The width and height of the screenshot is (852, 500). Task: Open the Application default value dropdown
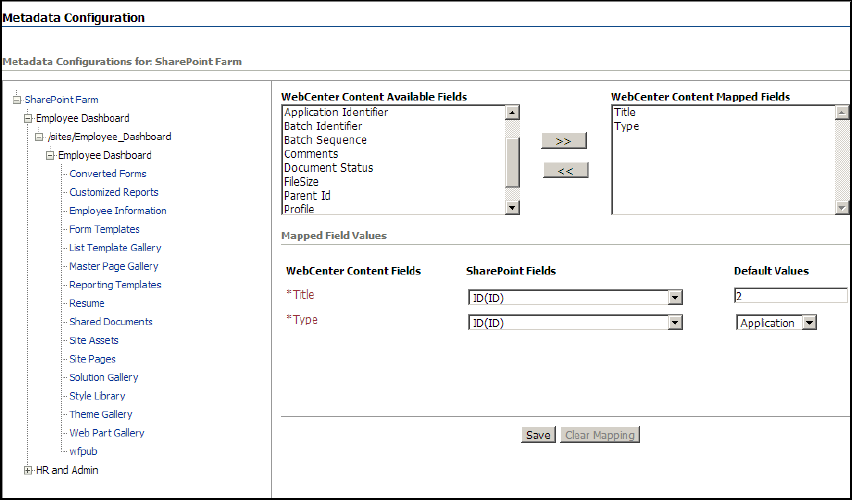(776, 323)
